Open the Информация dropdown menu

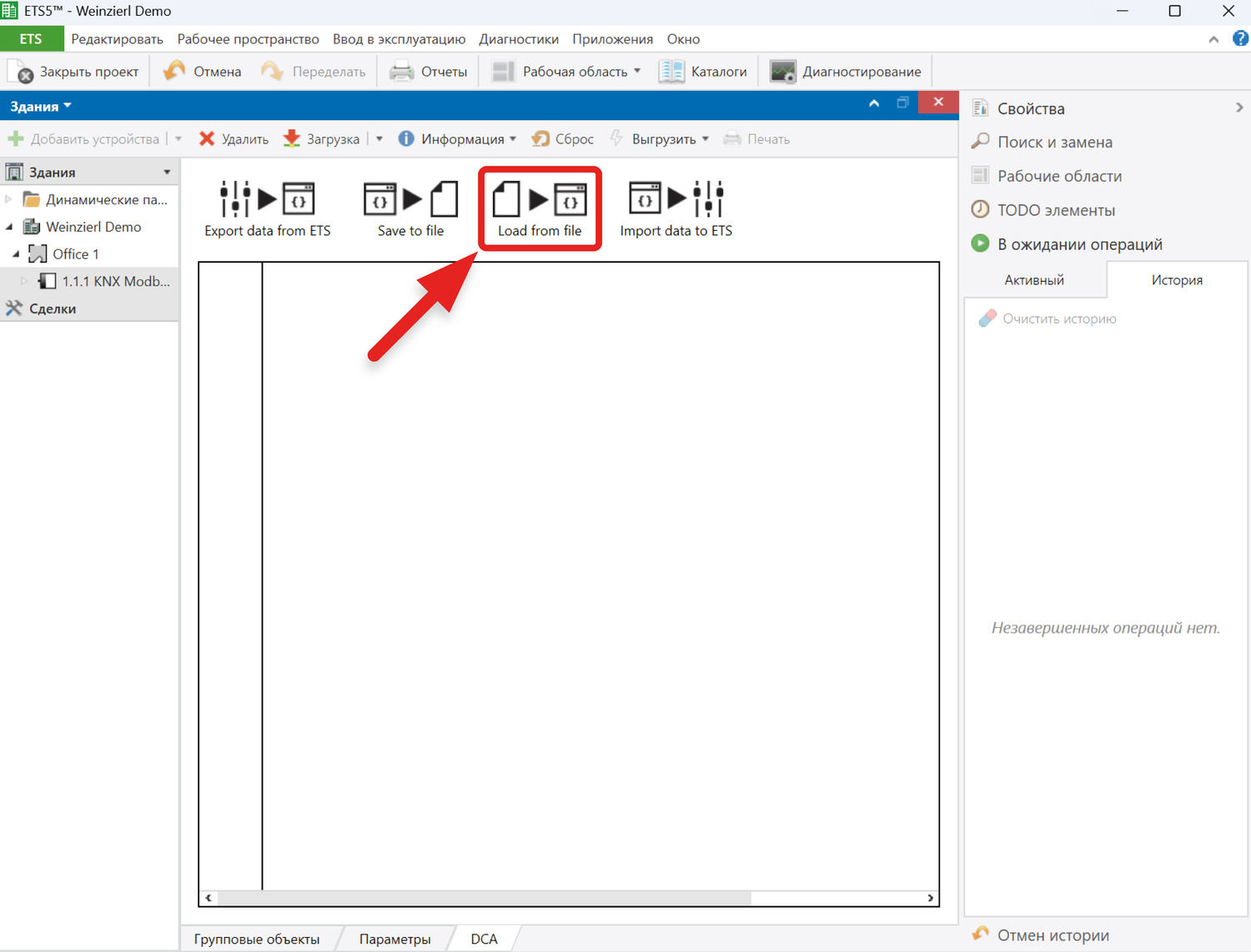512,139
